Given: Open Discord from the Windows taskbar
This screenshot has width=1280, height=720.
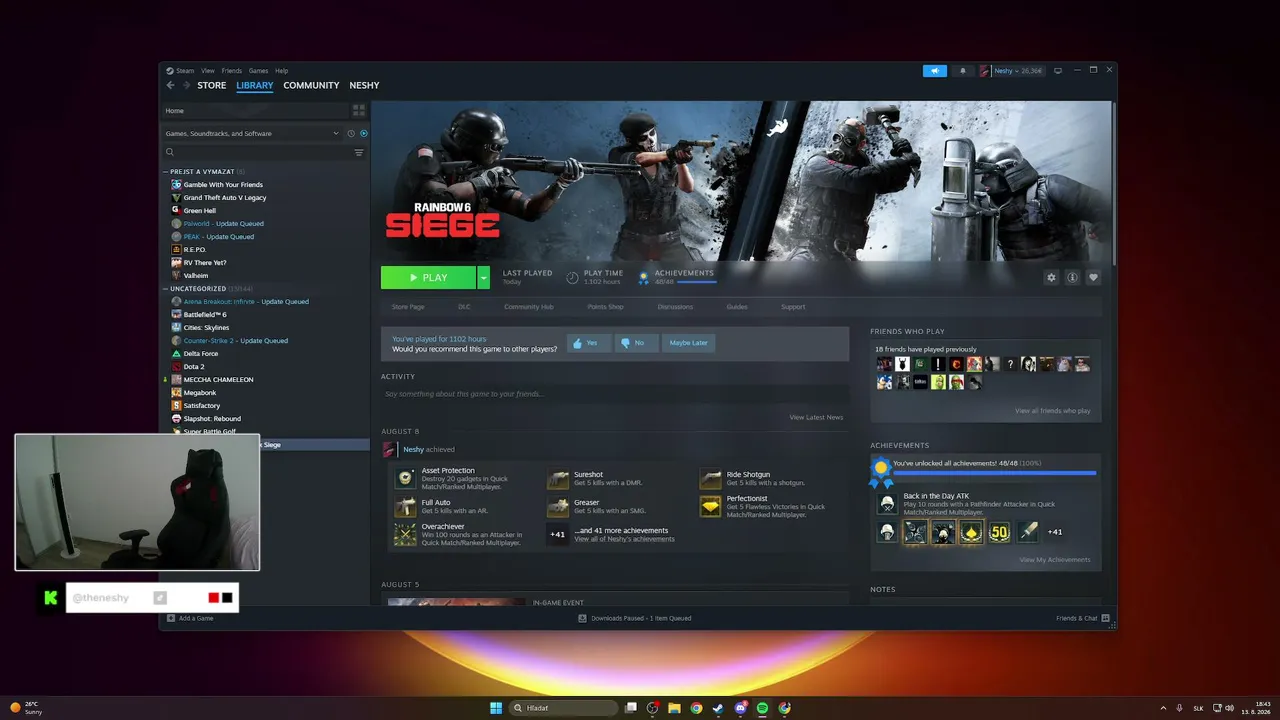Looking at the screenshot, I should coord(741,708).
